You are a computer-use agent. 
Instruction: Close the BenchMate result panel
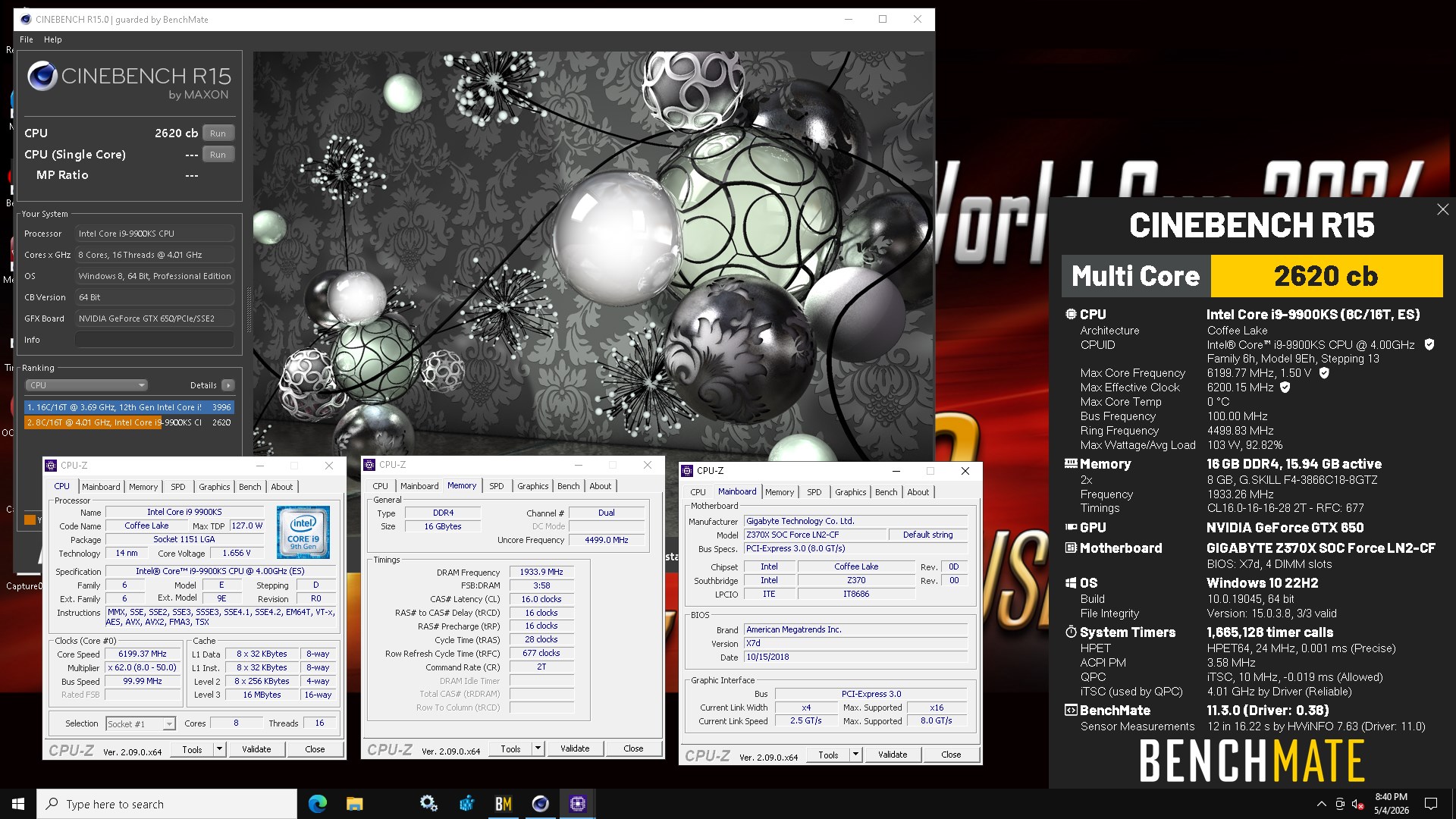[1442, 209]
